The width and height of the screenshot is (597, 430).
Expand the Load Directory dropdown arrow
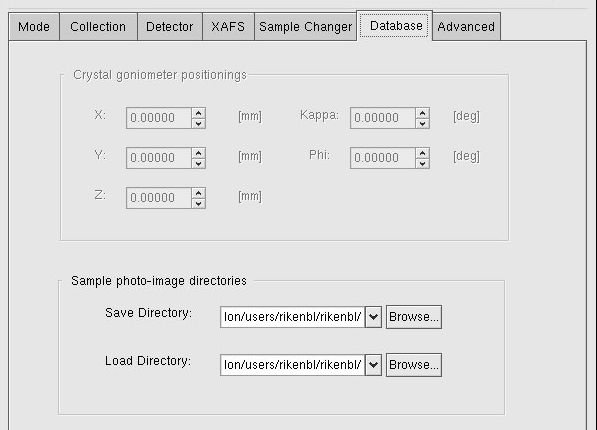(373, 364)
